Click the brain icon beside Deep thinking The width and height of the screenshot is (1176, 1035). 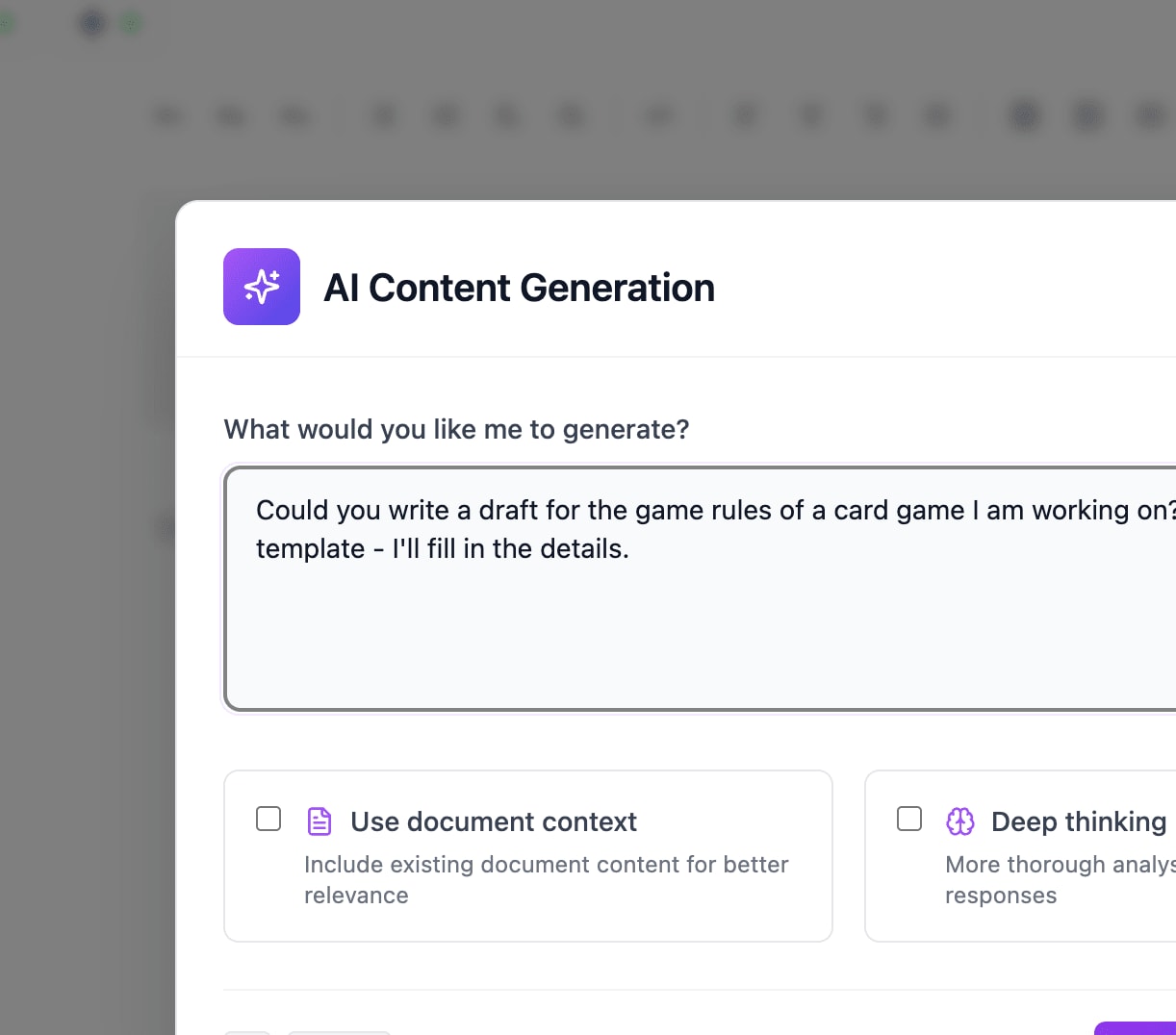point(960,821)
